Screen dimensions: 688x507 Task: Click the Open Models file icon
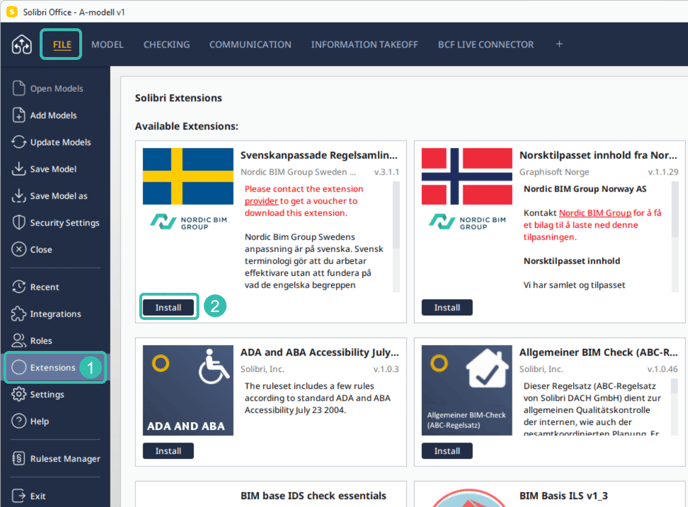(18, 88)
